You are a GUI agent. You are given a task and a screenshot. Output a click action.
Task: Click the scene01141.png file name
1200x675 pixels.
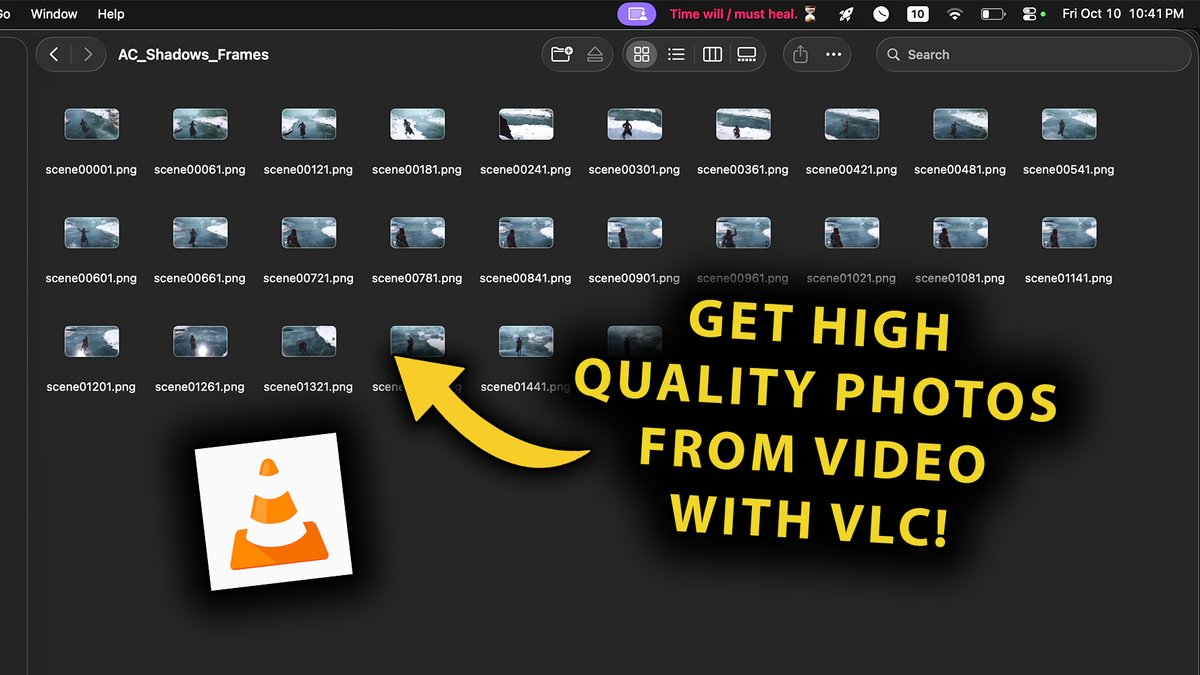(1069, 278)
